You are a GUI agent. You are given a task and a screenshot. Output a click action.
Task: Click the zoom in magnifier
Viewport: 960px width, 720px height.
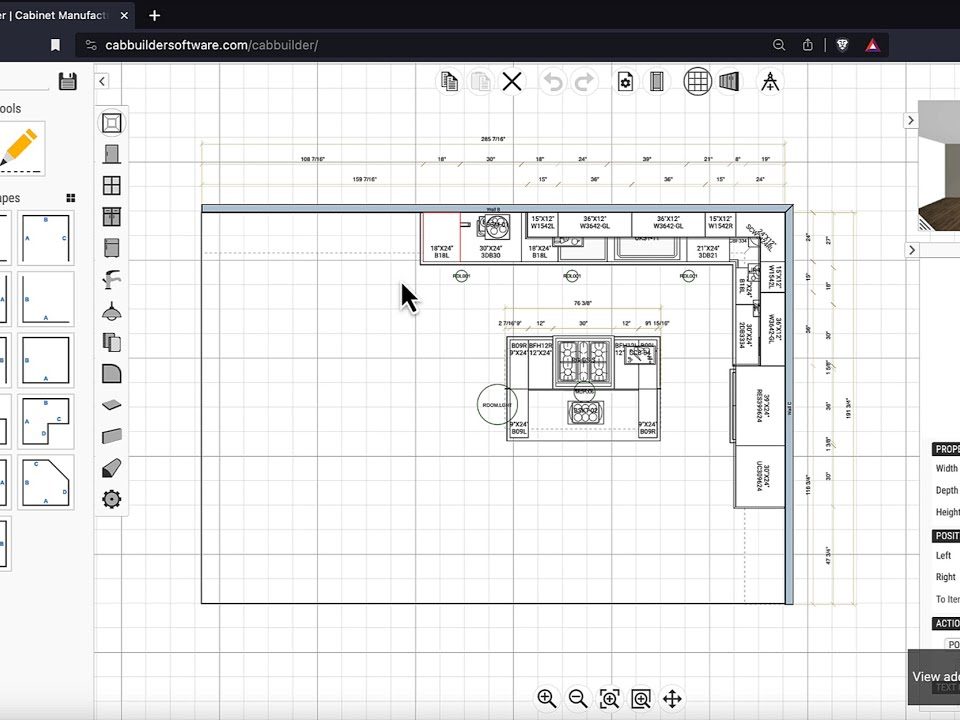pyautogui.click(x=546, y=698)
